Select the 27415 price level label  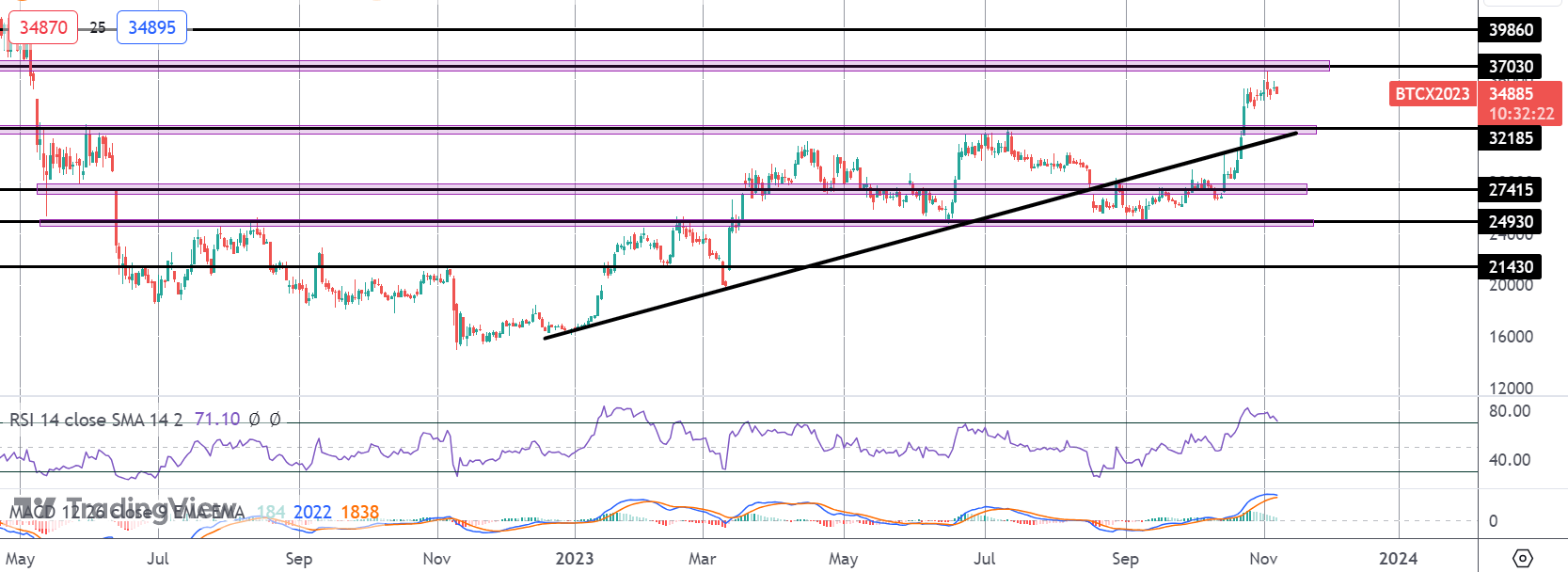[1511, 190]
